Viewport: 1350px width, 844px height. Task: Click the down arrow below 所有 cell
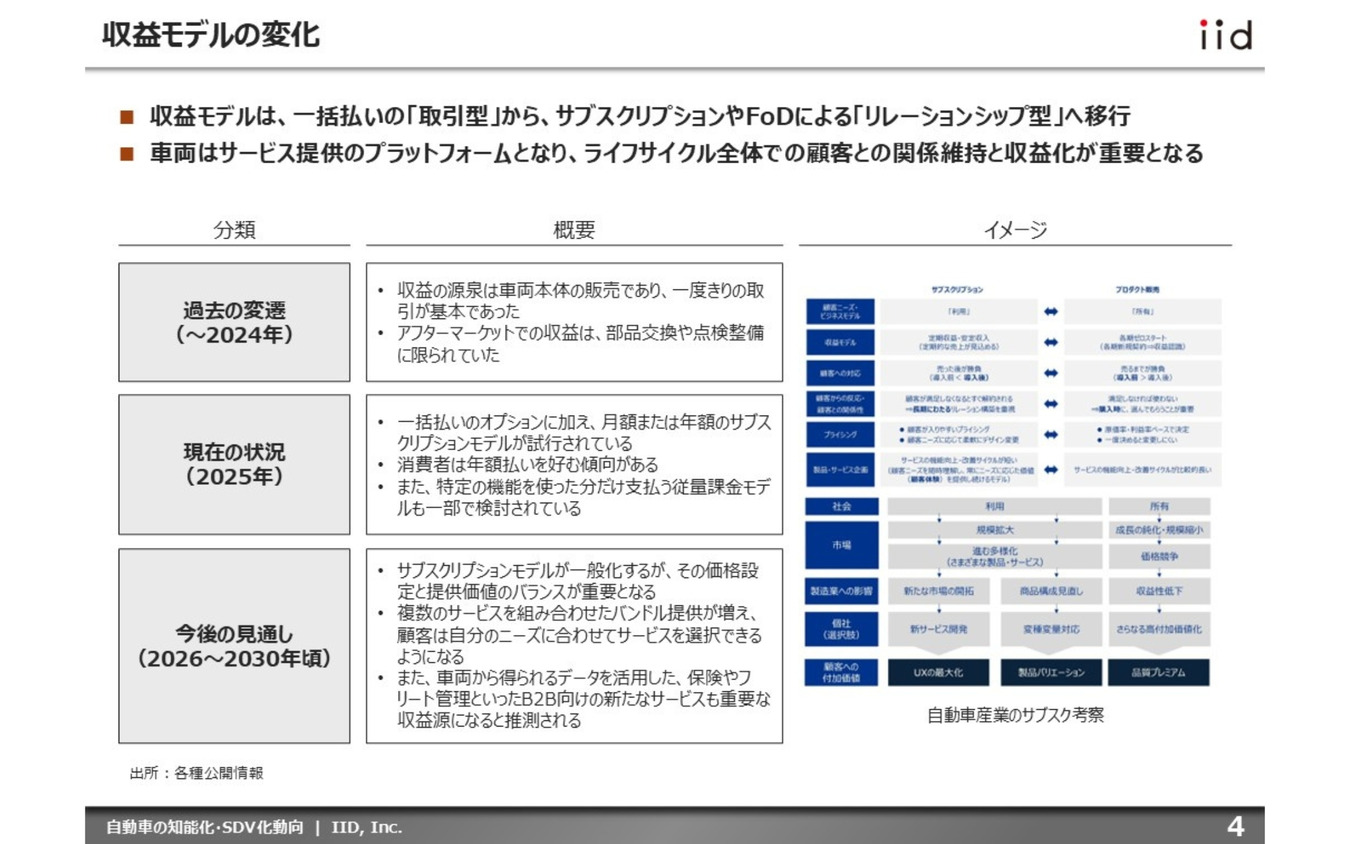coord(1159,518)
